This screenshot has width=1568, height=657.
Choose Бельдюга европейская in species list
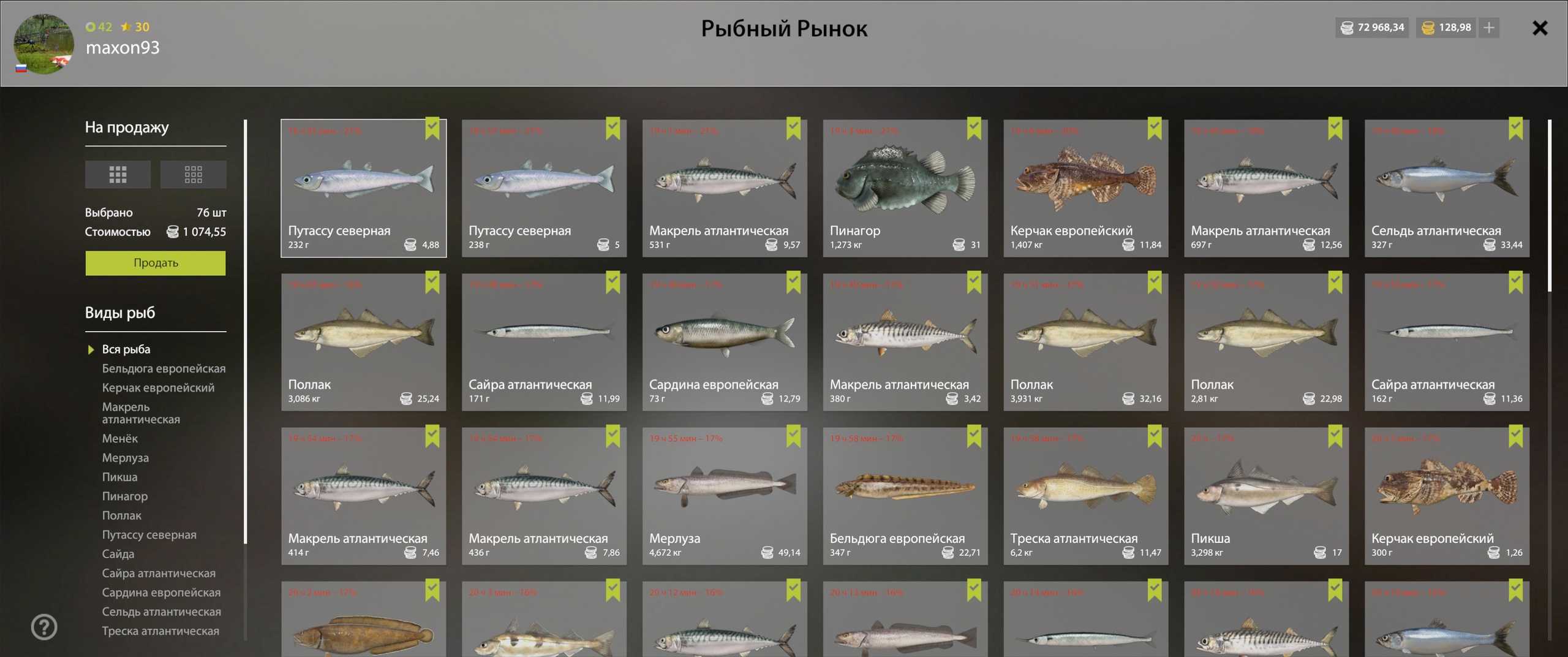[164, 368]
